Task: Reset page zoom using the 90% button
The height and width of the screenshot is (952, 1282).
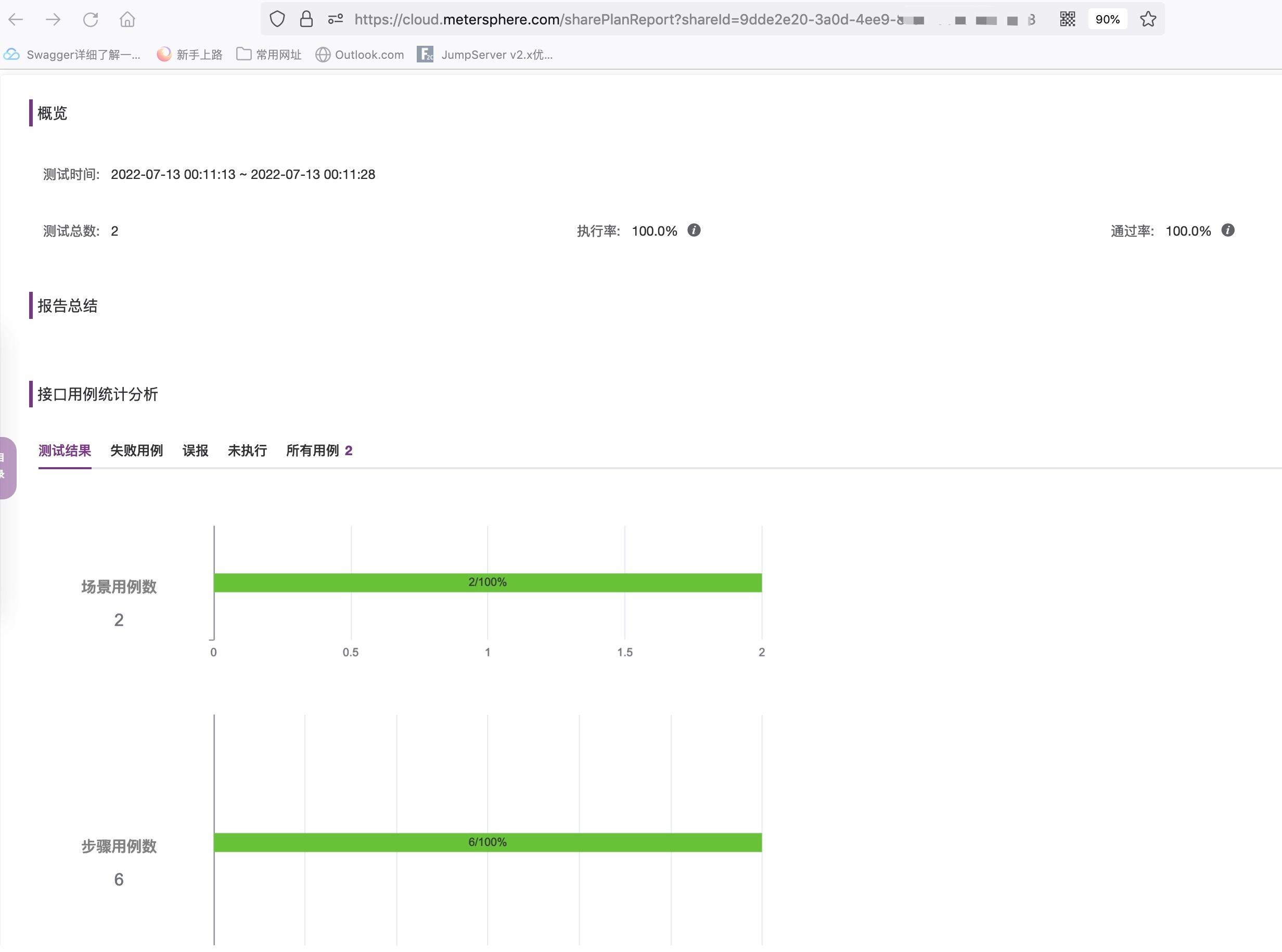Action: pos(1107,19)
